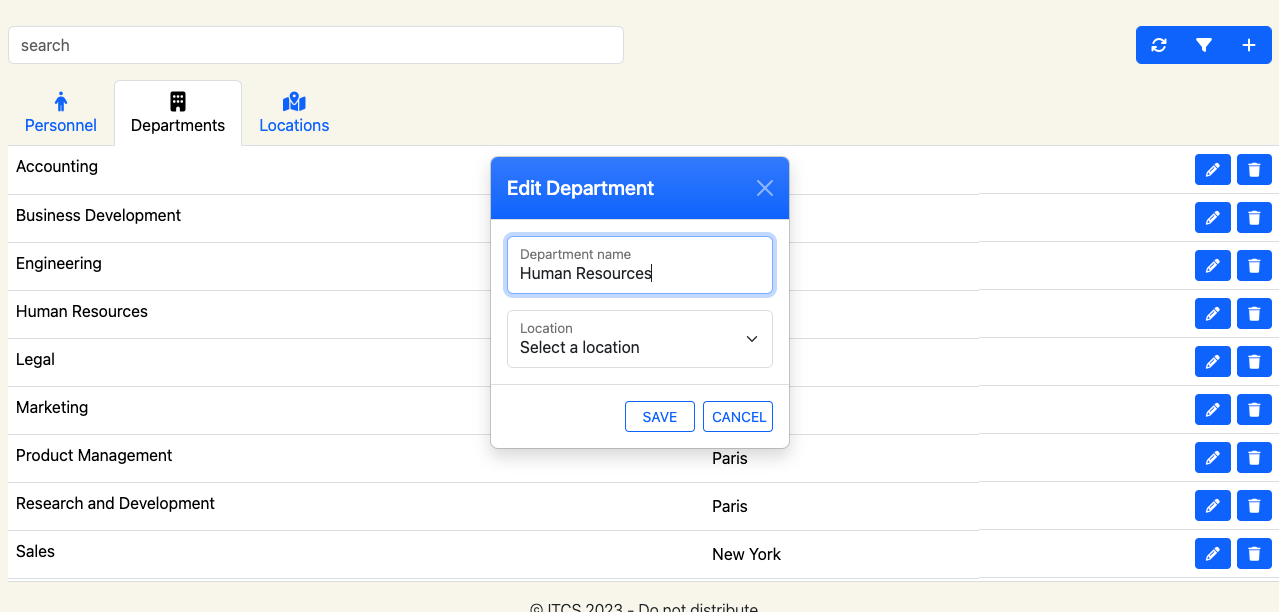
Task: Click trash icon for Legal row
Action: click(1254, 362)
